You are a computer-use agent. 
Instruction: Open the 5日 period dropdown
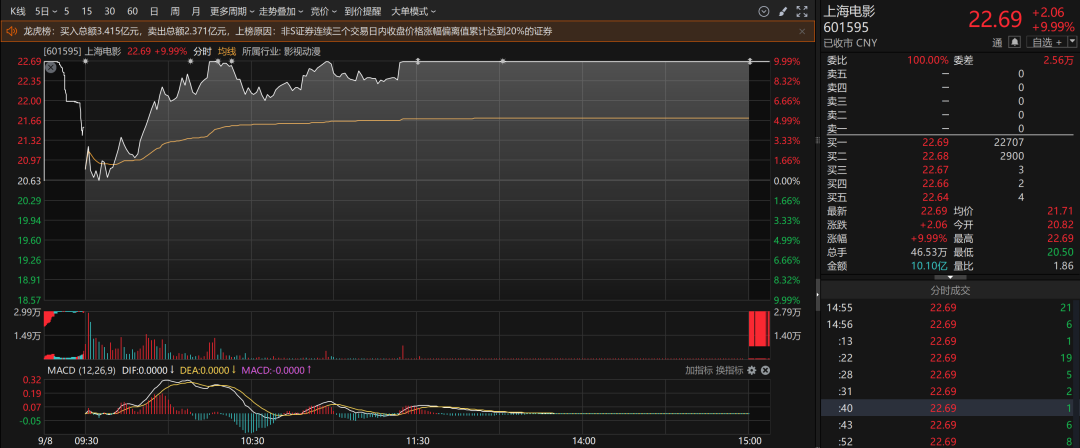coord(45,12)
